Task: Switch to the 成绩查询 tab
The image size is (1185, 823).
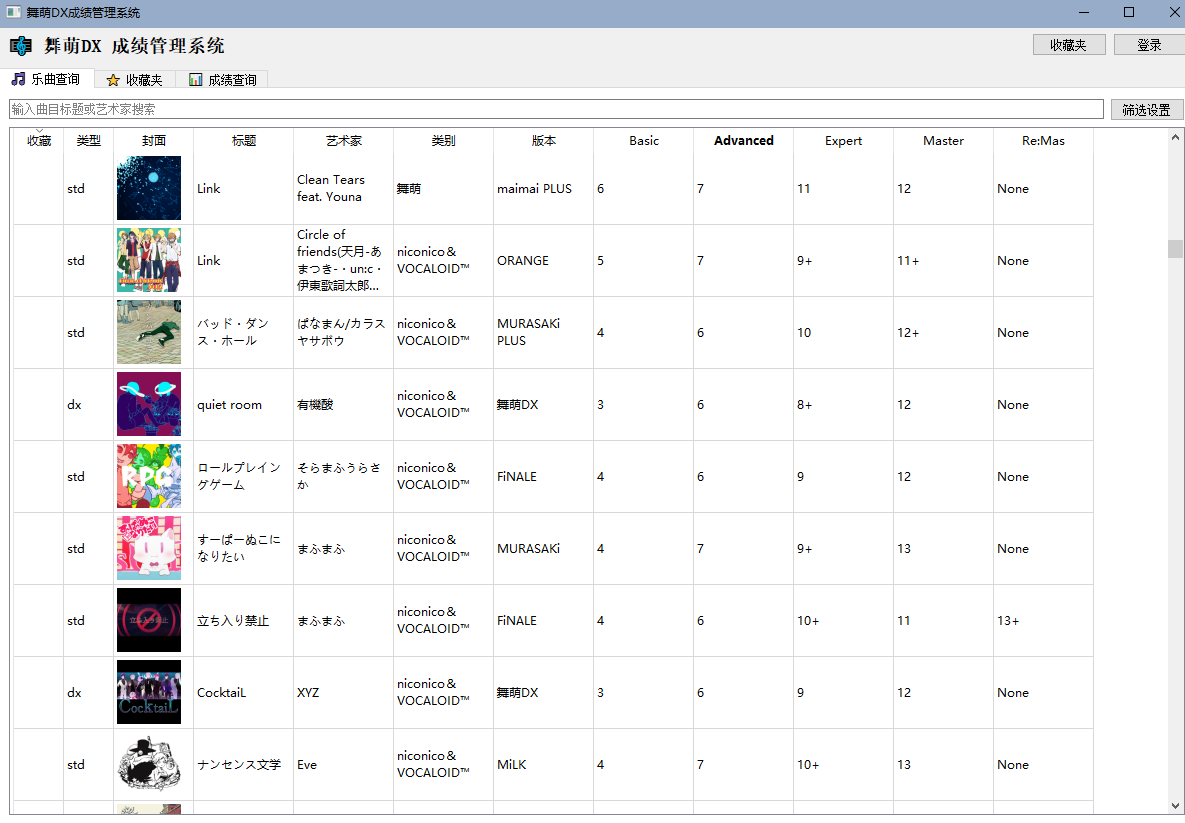Action: point(222,79)
